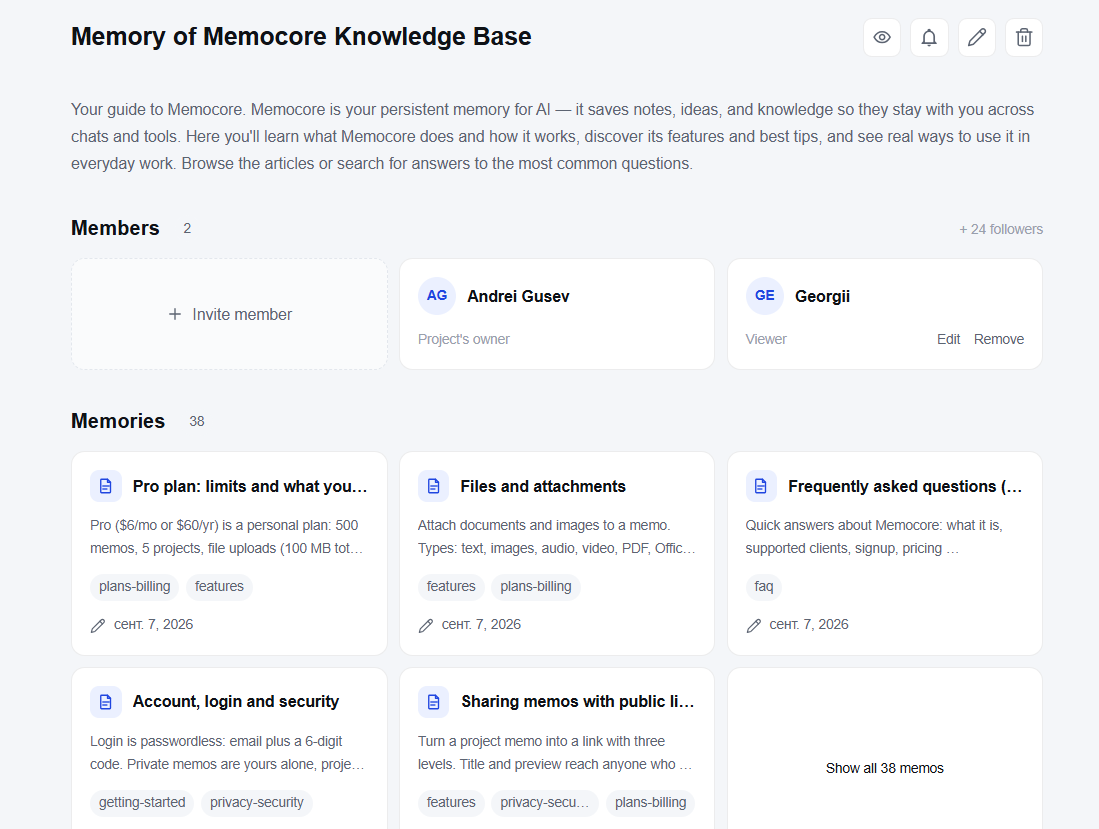The height and width of the screenshot is (829, 1099).
Task: Click the plus icon beside Invite member
Action: (x=175, y=314)
